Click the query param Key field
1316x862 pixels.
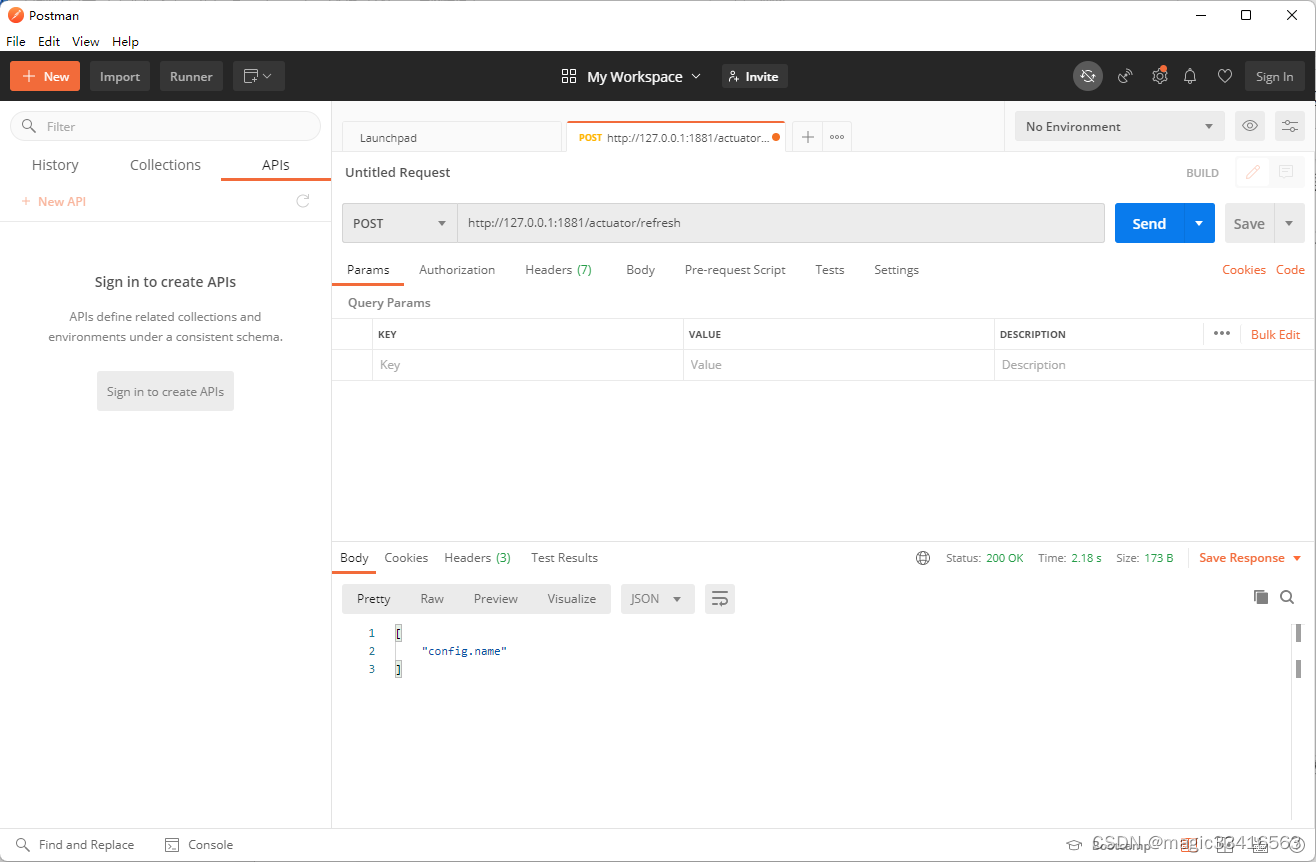click(x=528, y=365)
